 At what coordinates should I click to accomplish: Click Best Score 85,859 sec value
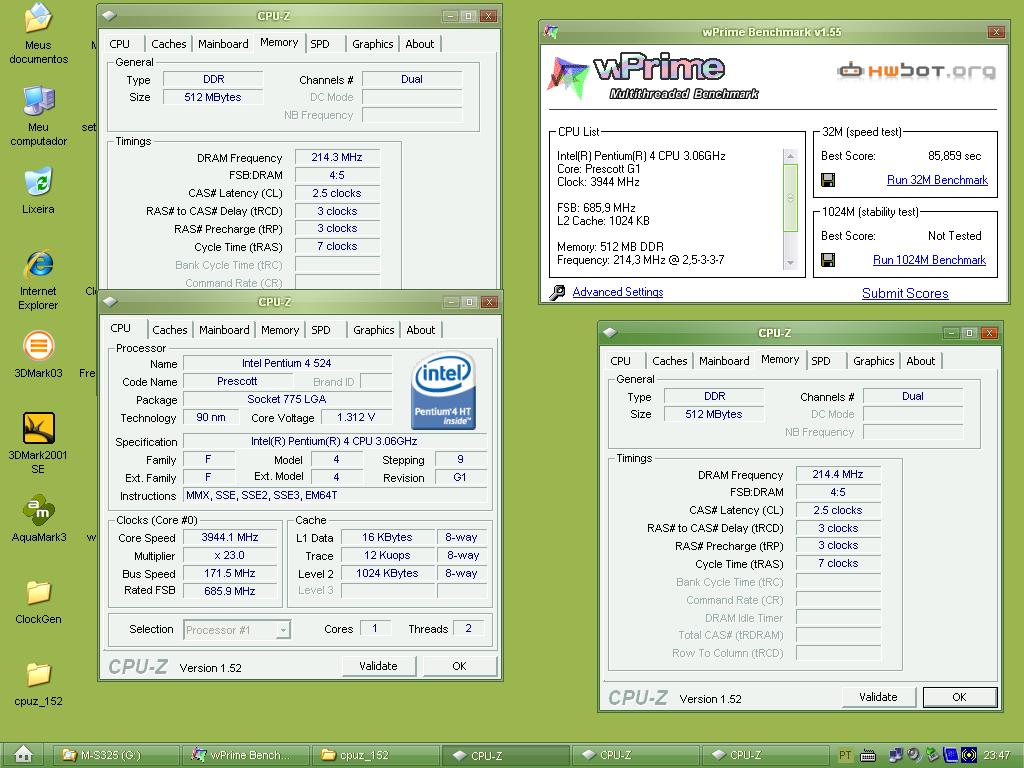click(x=954, y=156)
